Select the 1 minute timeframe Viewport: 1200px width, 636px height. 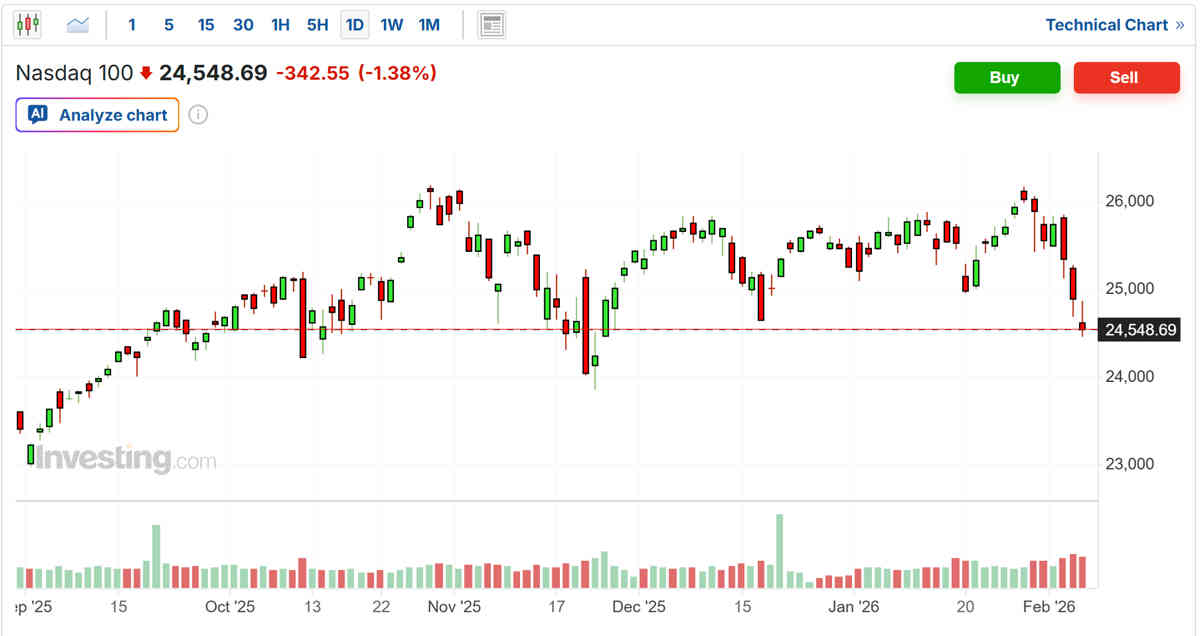tap(132, 25)
